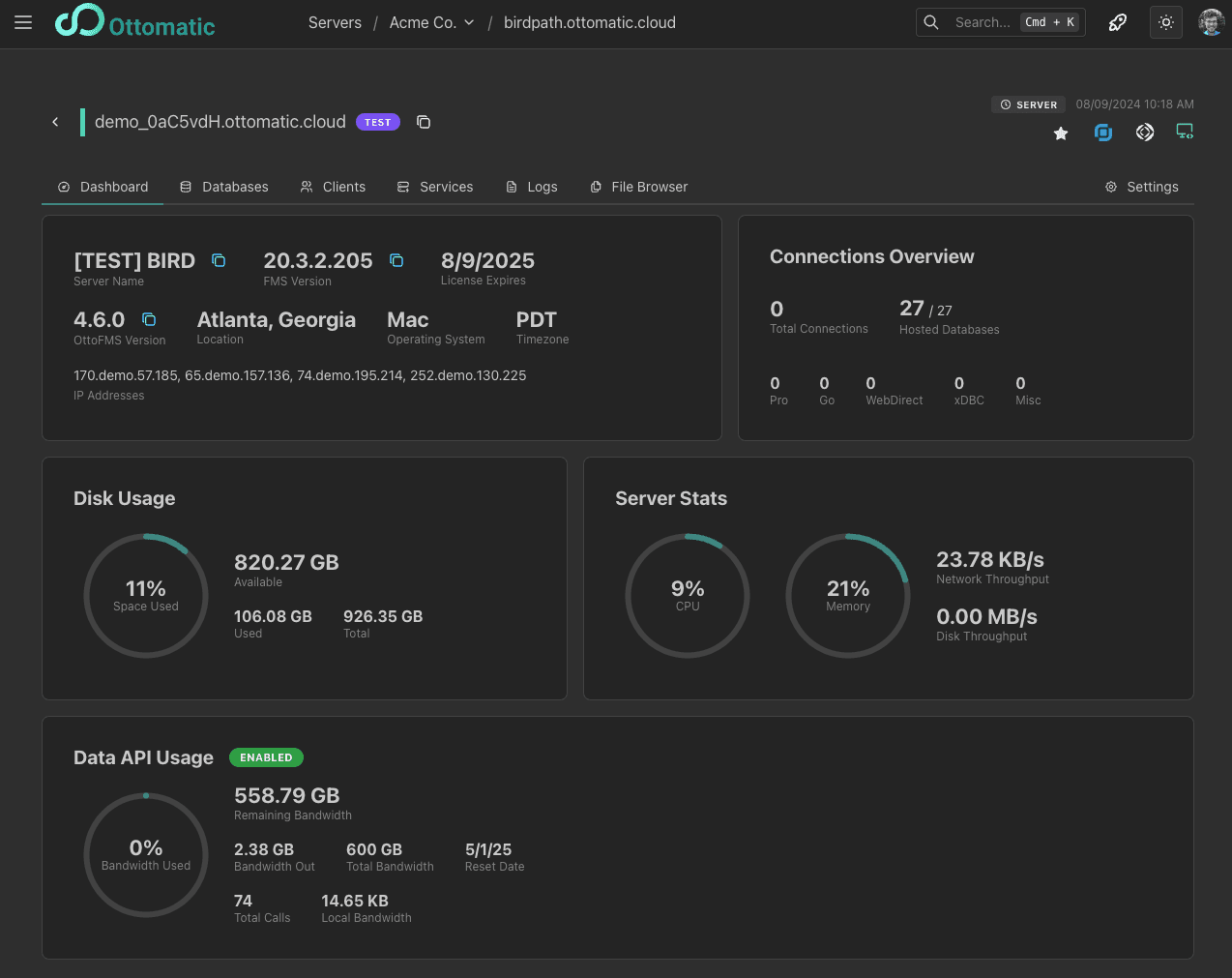Open the hamburger navigation menu
This screenshot has height=978, width=1232.
(x=23, y=22)
